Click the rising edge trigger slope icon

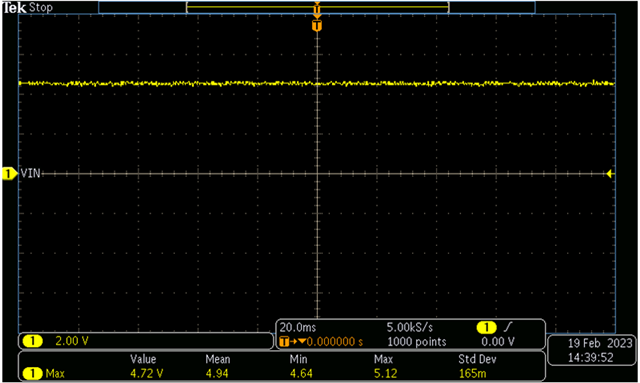(508, 327)
